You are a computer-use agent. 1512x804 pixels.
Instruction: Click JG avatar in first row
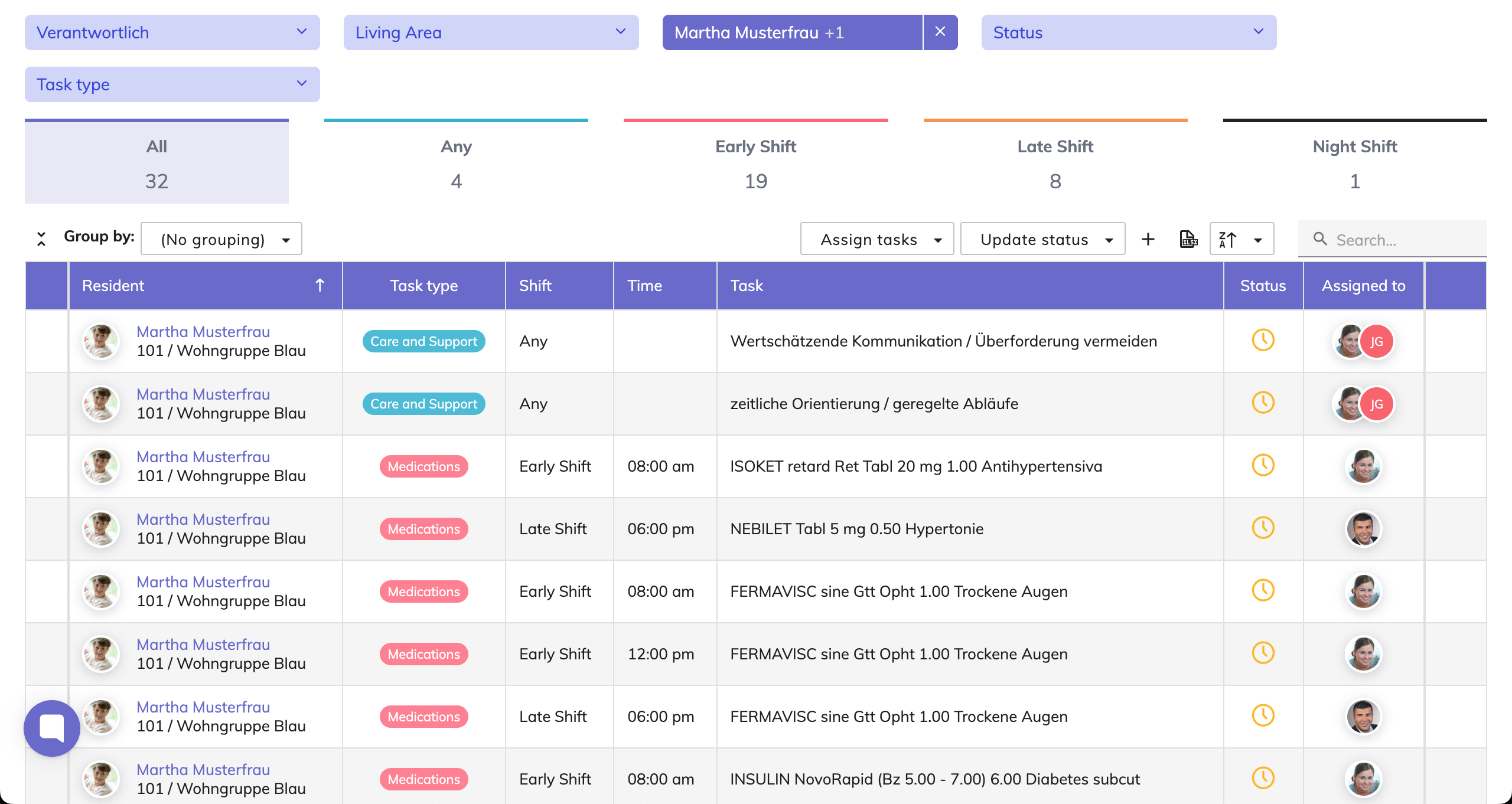1376,341
